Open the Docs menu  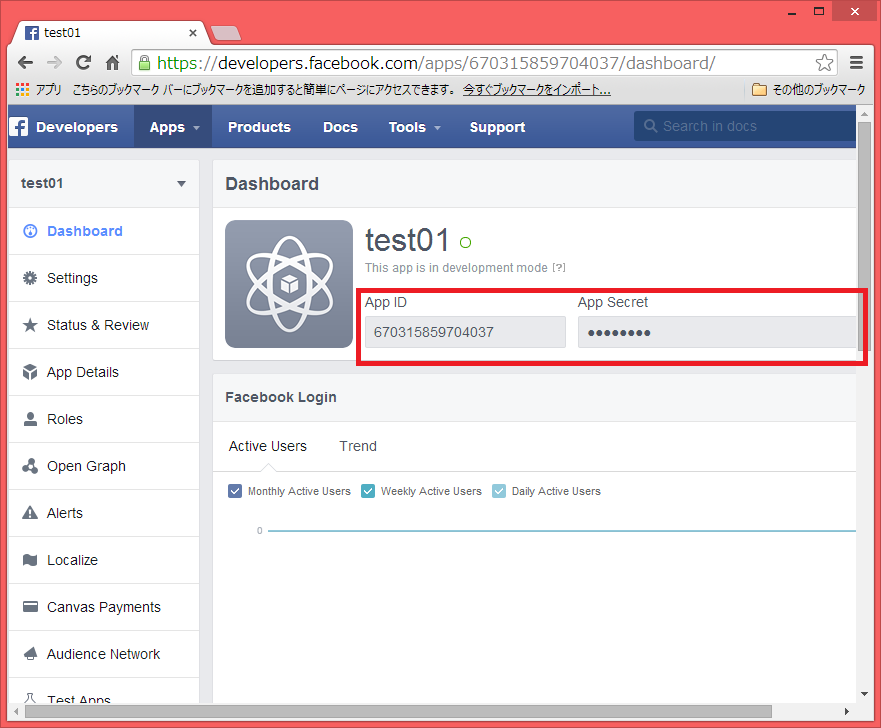(340, 127)
